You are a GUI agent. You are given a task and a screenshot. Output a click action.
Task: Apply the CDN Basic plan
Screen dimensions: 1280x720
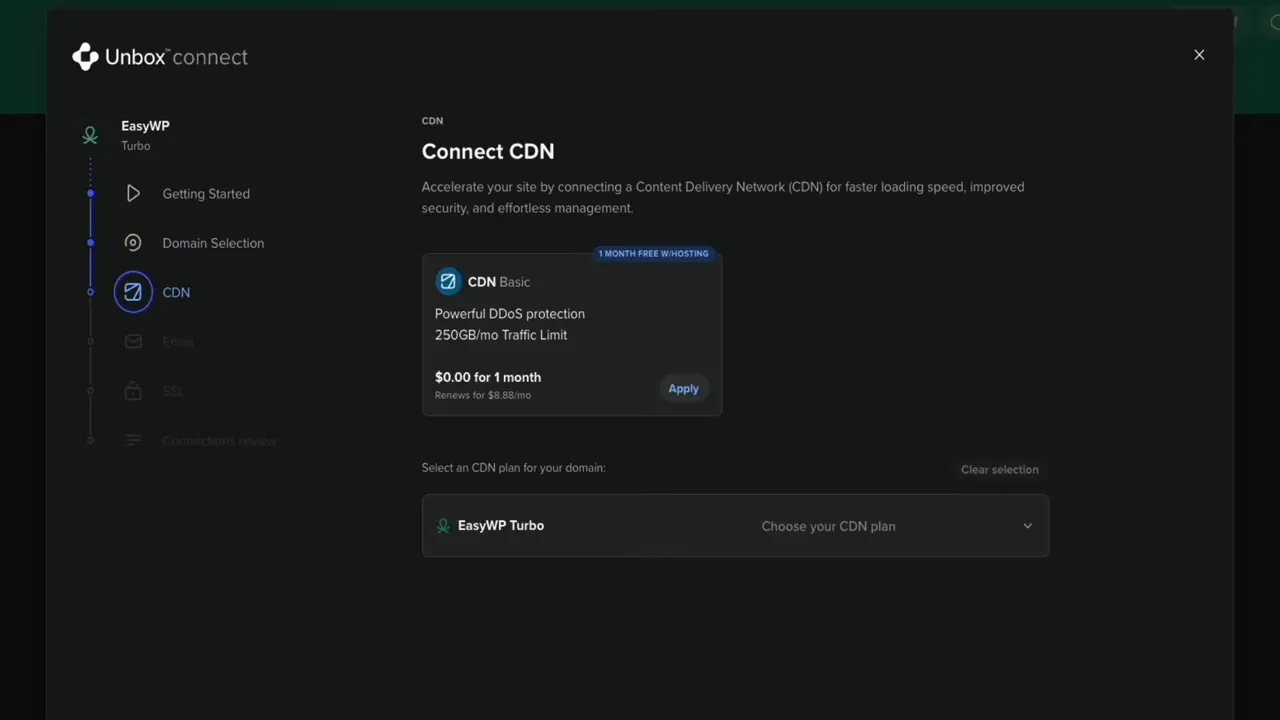click(x=684, y=389)
